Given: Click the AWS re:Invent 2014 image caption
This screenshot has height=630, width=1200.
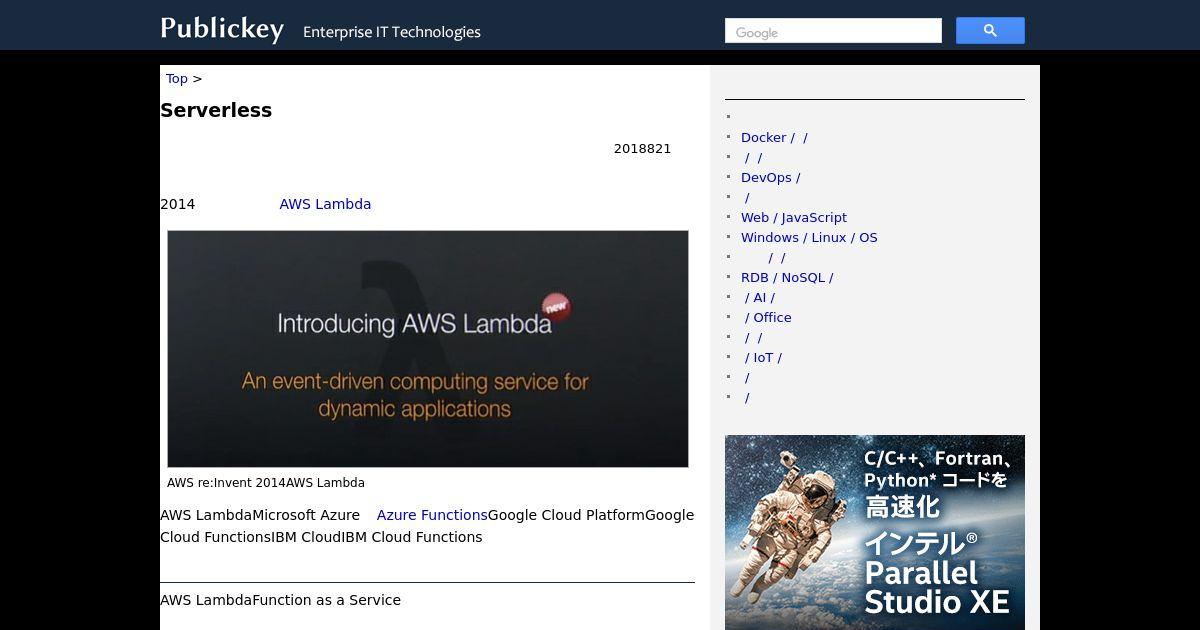Looking at the screenshot, I should point(266,483).
